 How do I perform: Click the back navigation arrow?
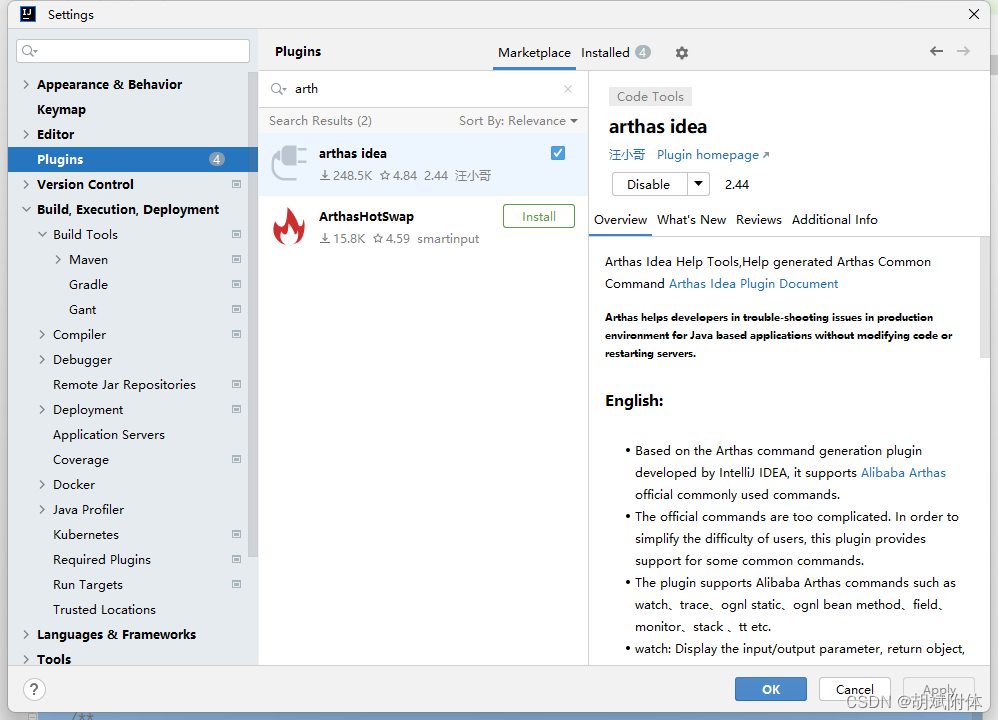click(936, 51)
